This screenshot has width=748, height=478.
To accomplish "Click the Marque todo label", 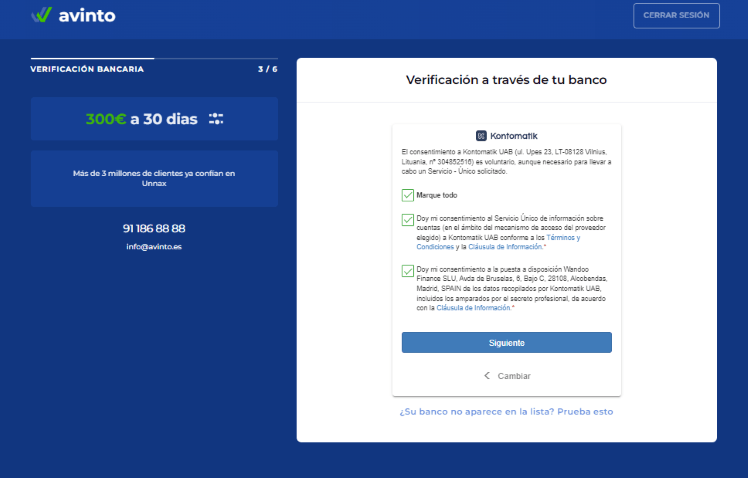I will tap(436, 195).
